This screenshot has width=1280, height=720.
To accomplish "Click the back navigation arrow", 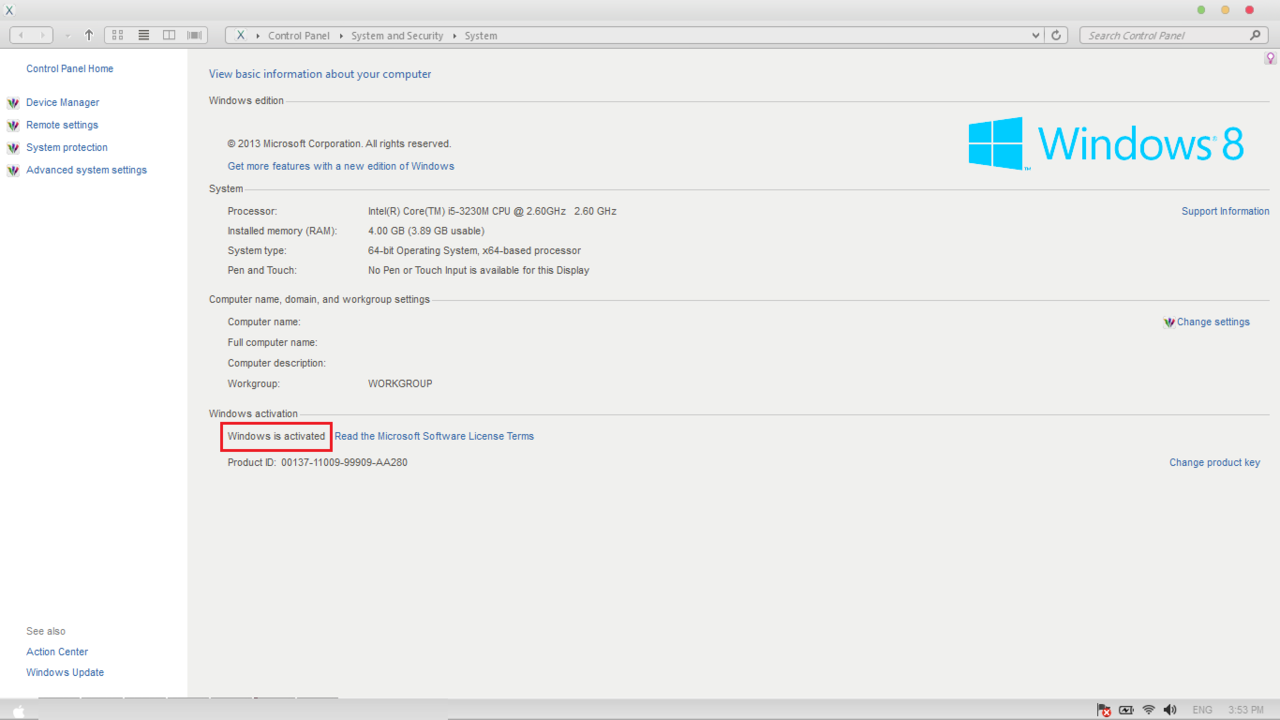I will pyautogui.click(x=20, y=35).
